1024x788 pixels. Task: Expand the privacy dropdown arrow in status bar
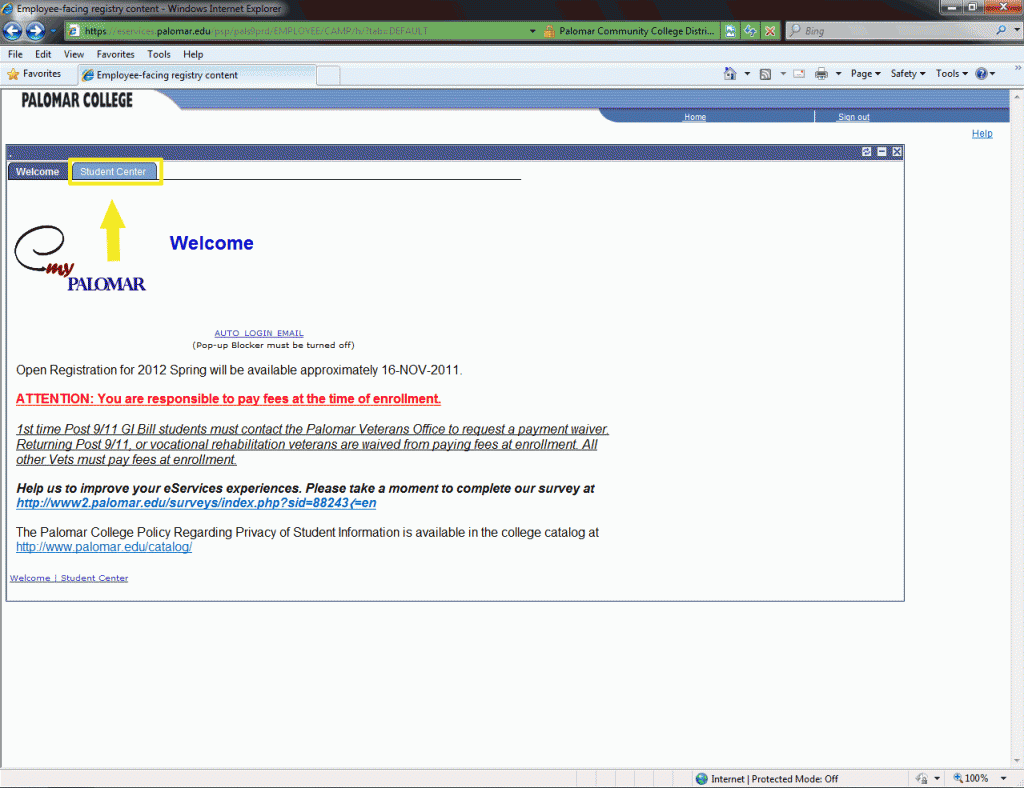(936, 778)
